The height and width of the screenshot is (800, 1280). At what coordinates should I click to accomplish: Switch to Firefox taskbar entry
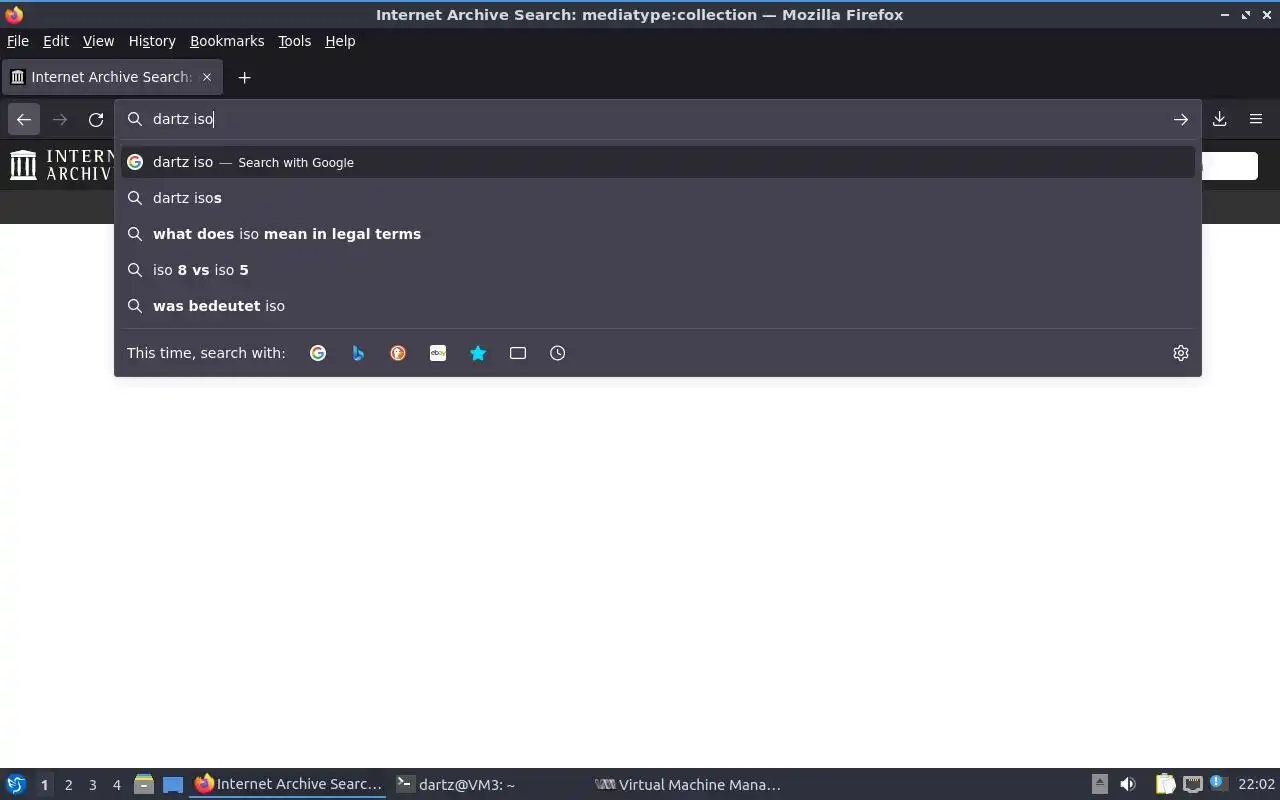point(288,785)
